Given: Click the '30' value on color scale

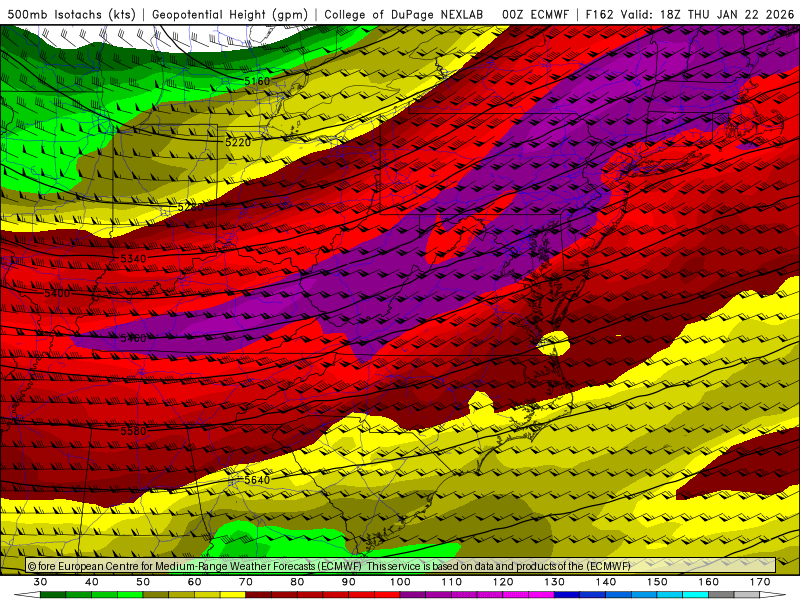Looking at the screenshot, I should (x=40, y=582).
